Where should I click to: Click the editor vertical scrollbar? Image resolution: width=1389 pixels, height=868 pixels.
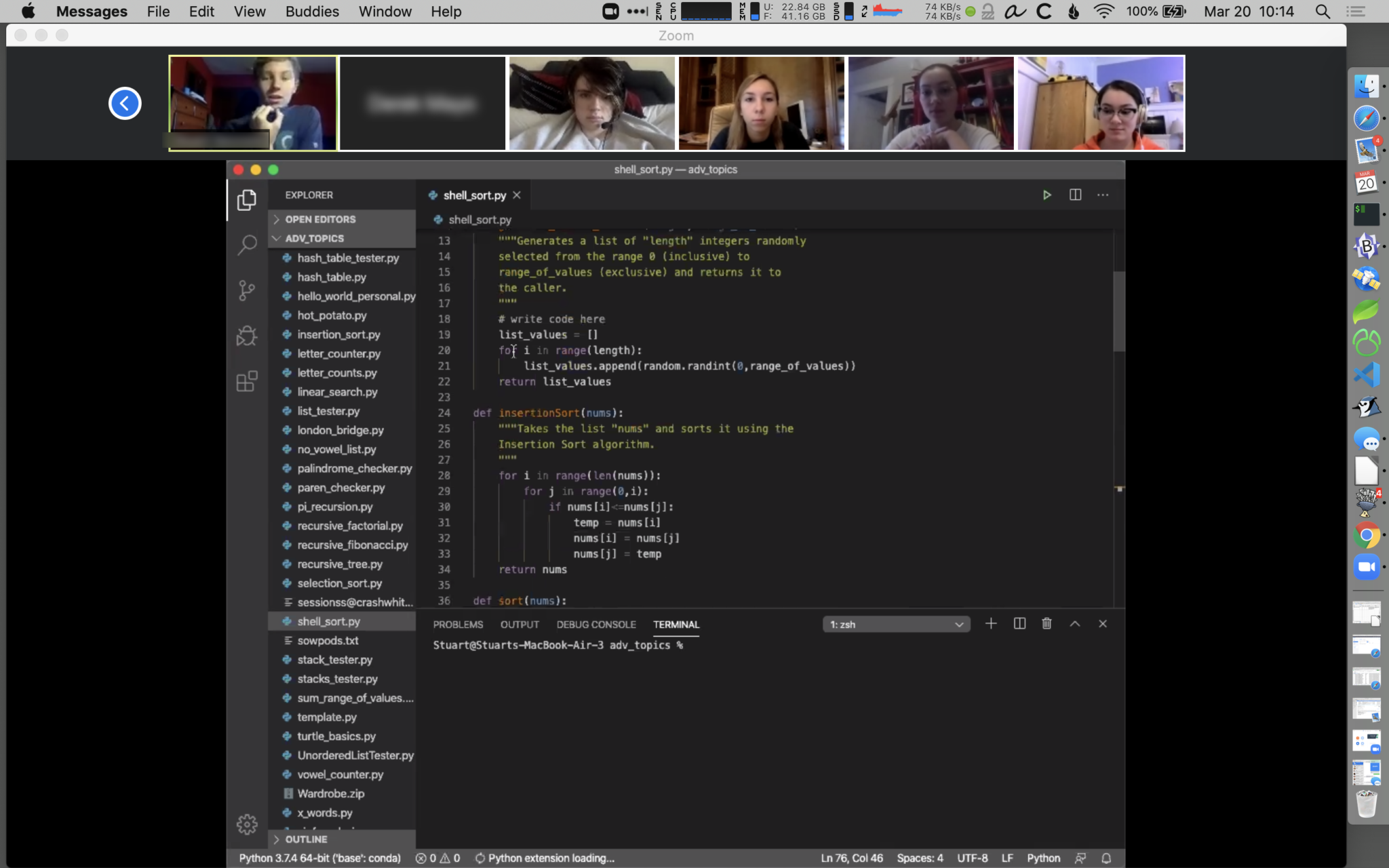point(1119,312)
